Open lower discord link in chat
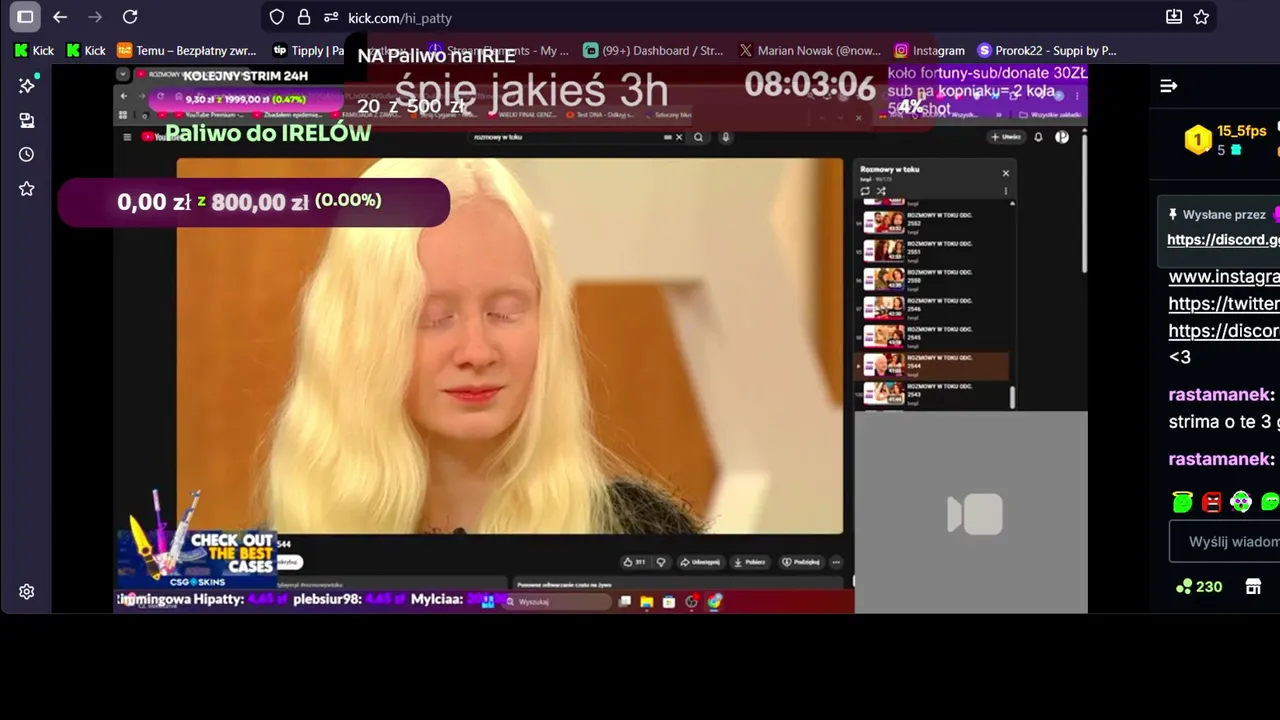 click(x=1224, y=330)
